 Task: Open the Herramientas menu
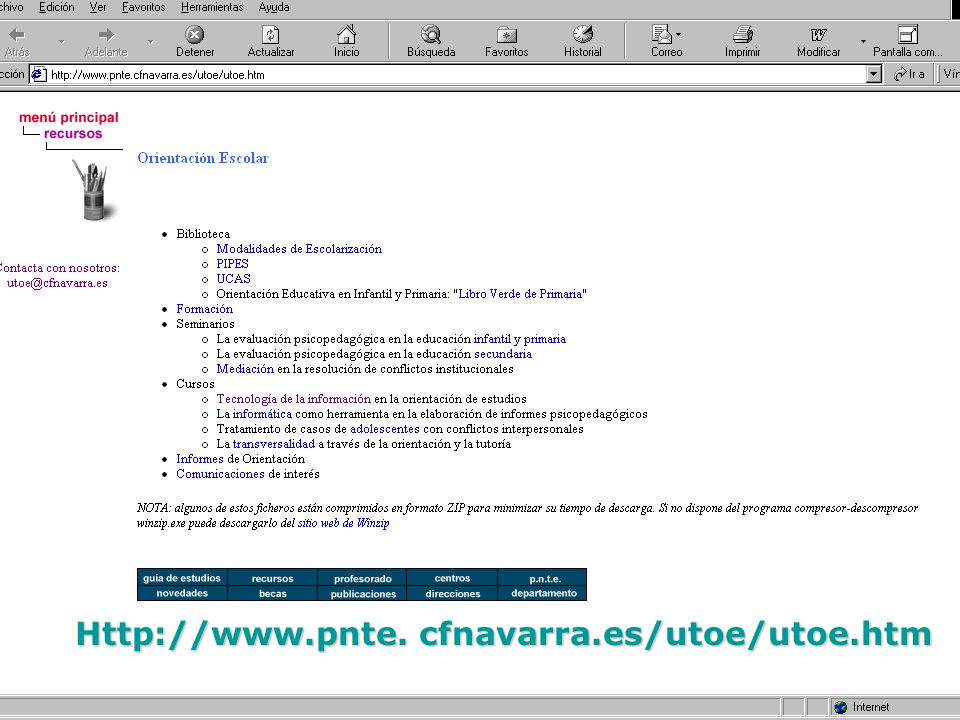212,7
